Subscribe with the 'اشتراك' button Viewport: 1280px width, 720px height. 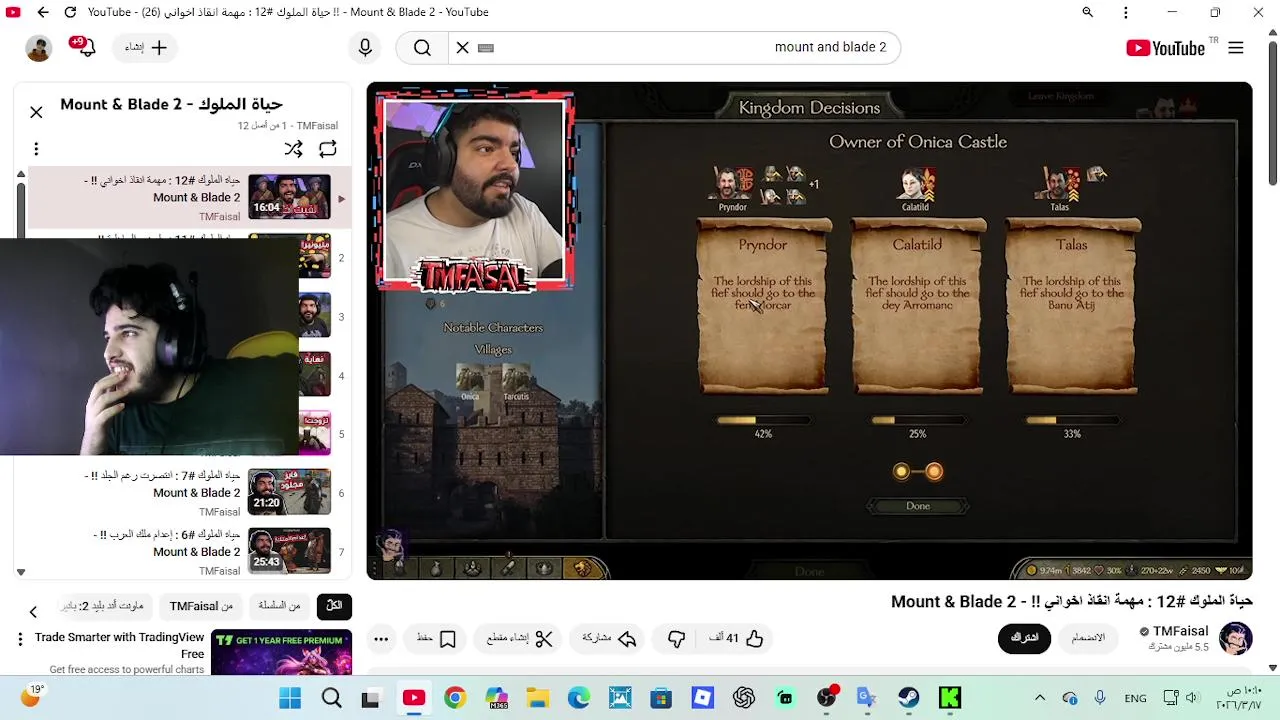coord(1025,638)
